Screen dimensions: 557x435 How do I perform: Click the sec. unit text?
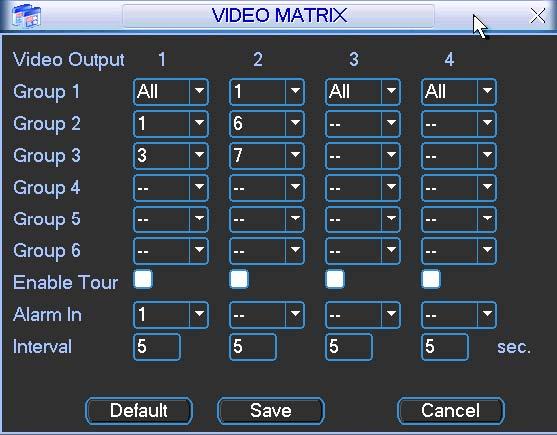click(x=514, y=347)
